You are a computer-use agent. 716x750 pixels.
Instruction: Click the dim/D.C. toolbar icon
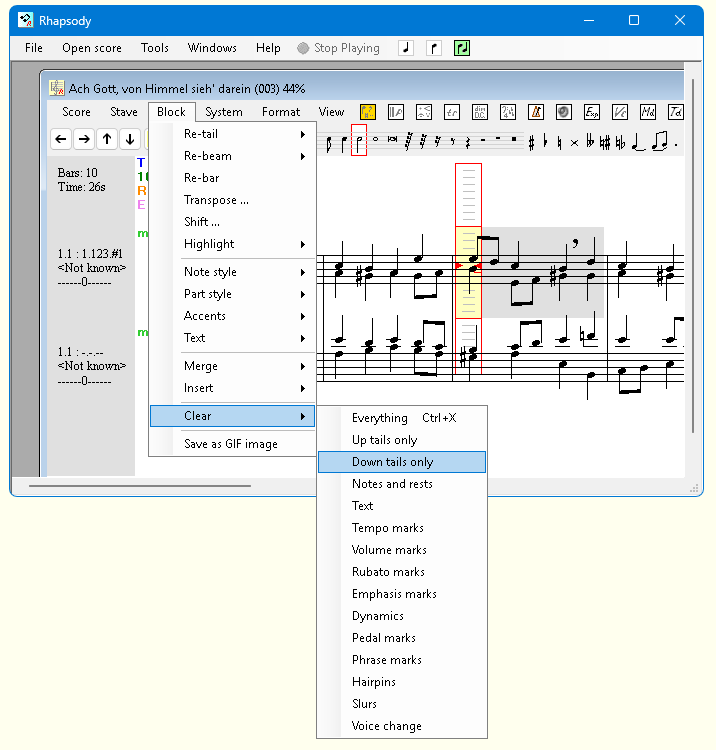pos(480,113)
